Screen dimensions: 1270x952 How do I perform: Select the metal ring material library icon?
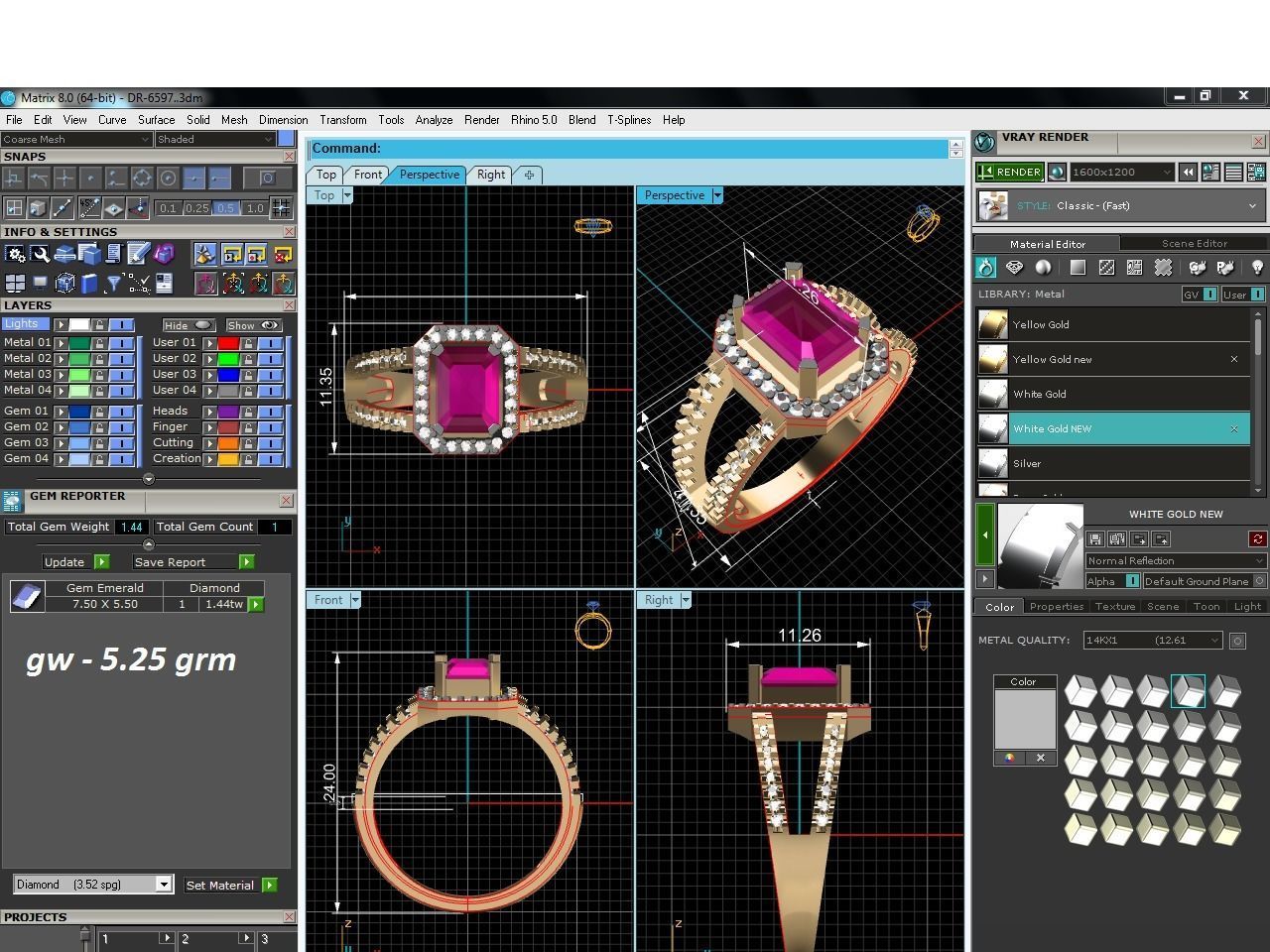tap(985, 267)
